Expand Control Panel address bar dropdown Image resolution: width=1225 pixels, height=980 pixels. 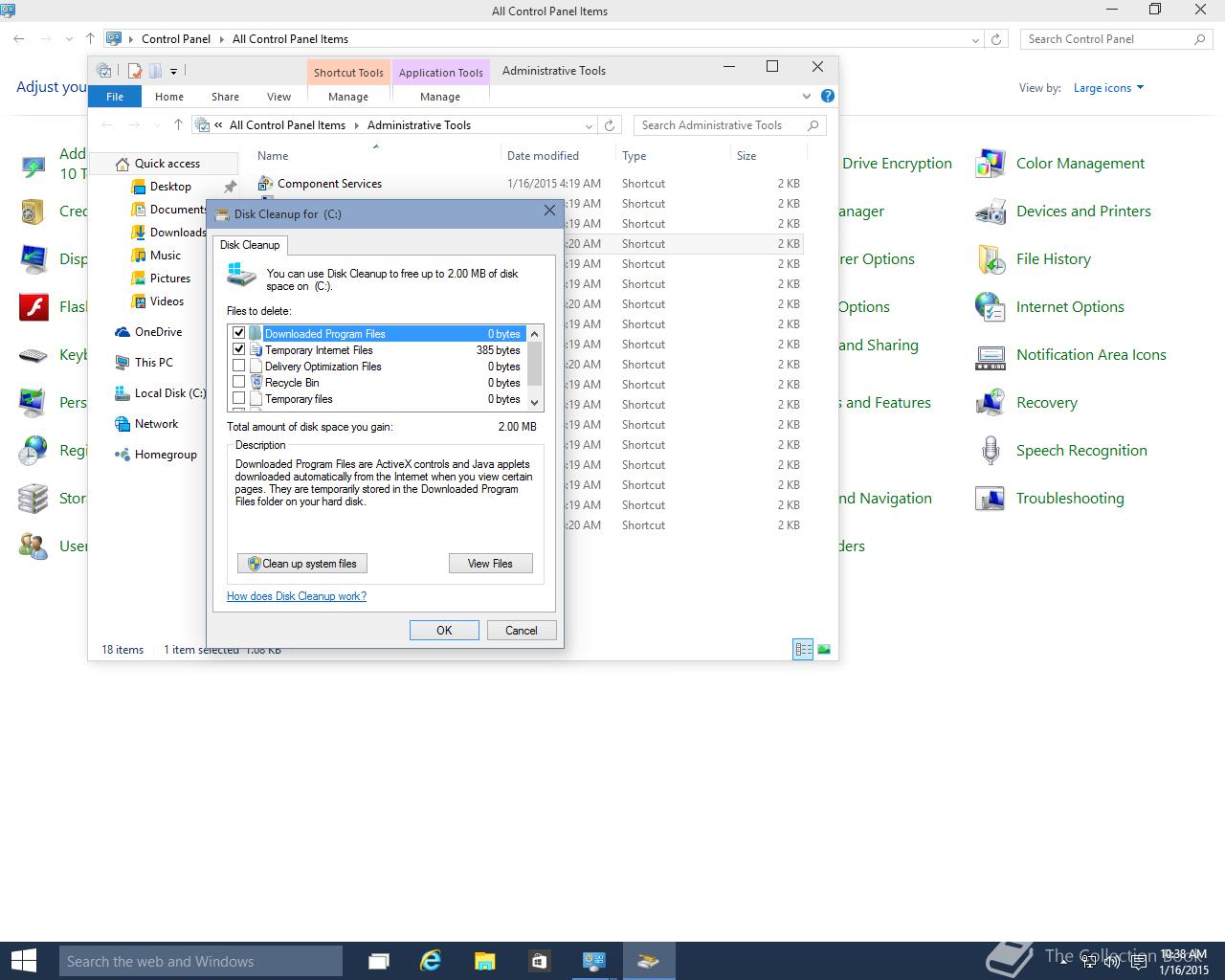click(x=975, y=39)
